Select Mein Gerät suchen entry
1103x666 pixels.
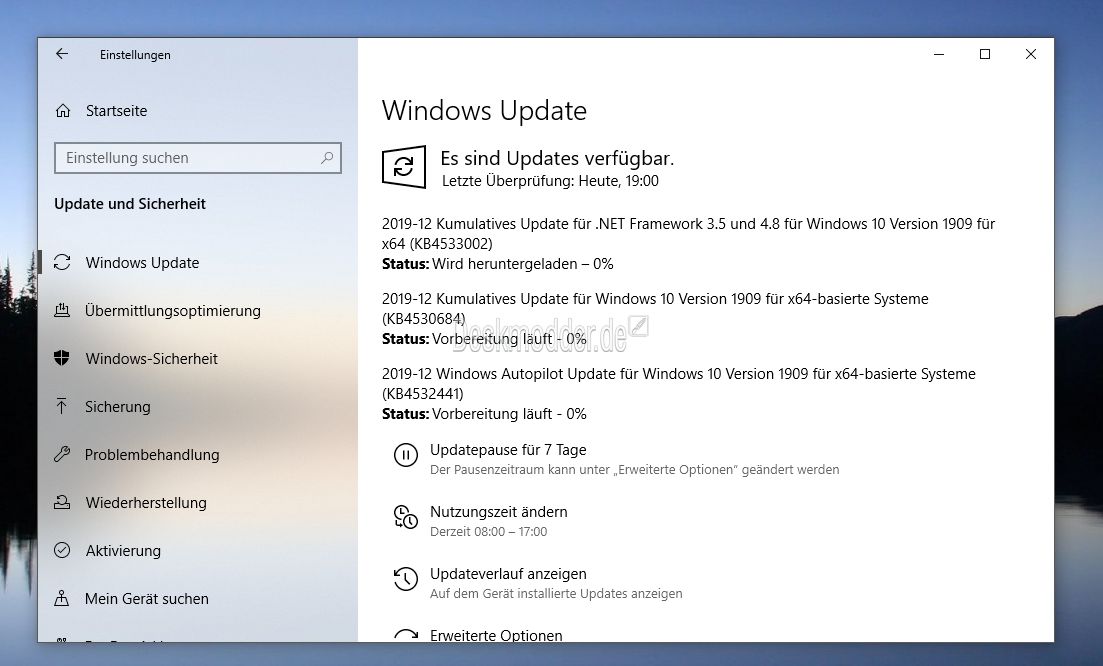point(147,598)
